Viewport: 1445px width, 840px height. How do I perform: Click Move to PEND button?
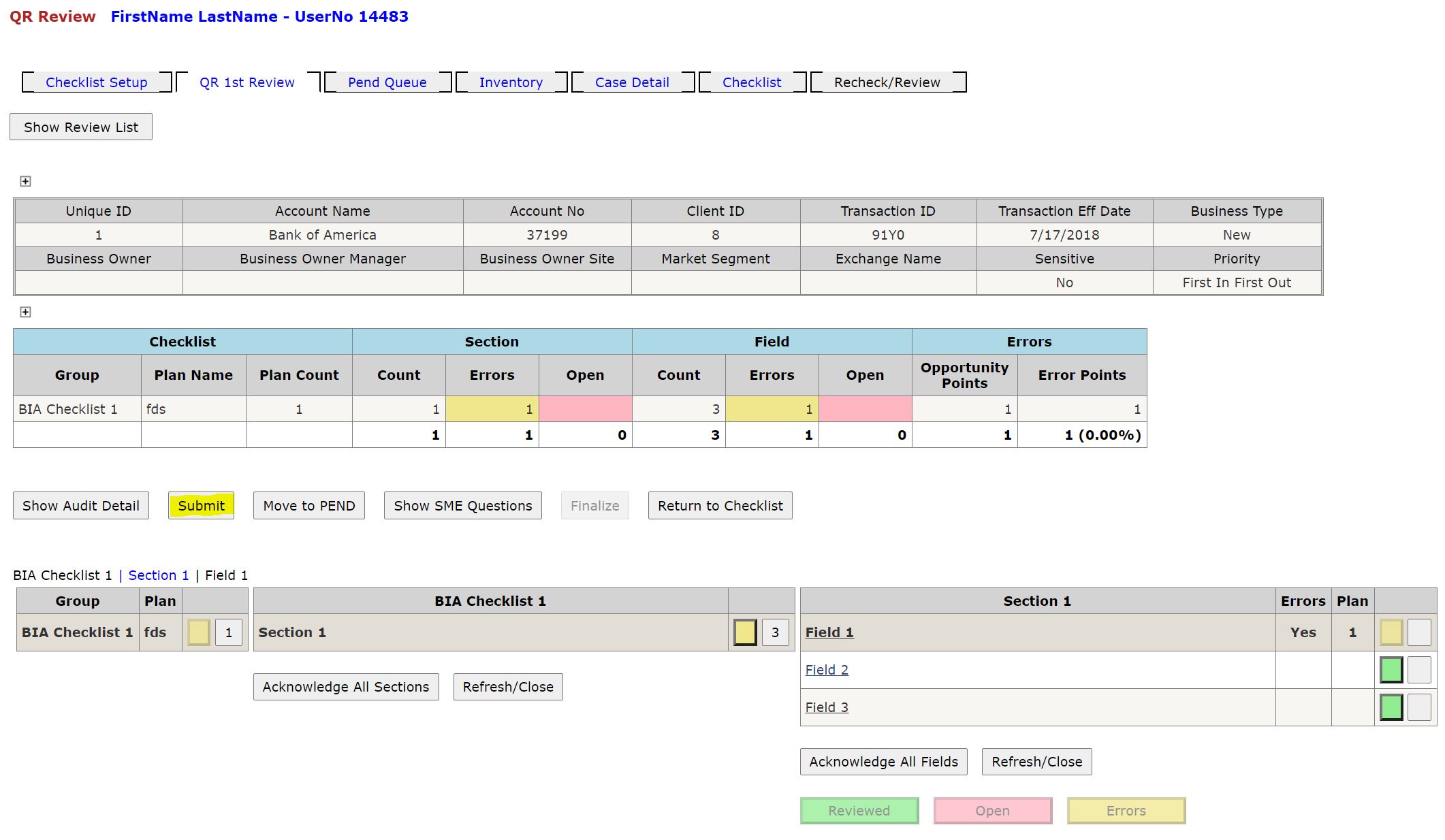point(309,506)
